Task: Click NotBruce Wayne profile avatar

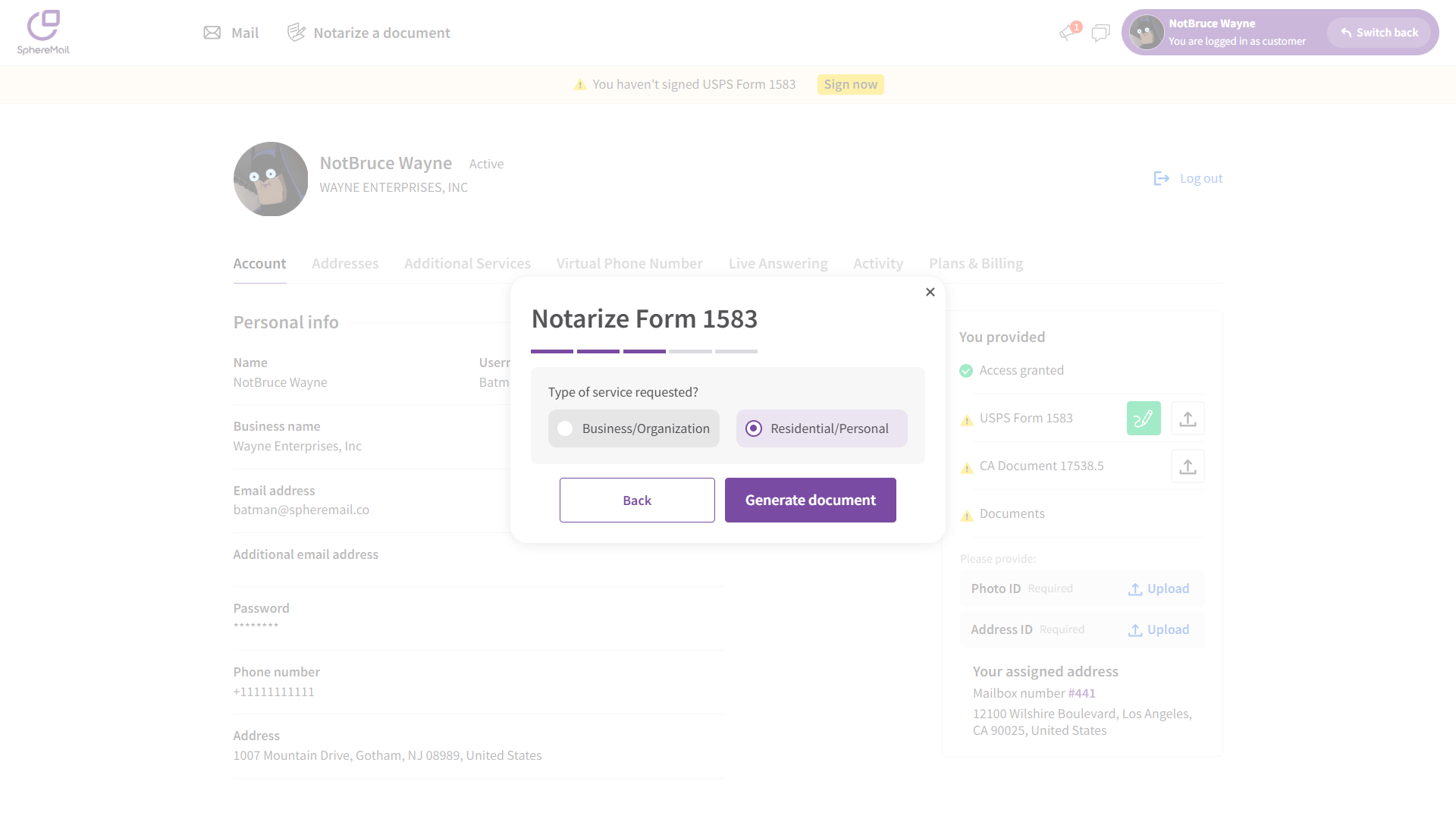Action: [x=271, y=179]
